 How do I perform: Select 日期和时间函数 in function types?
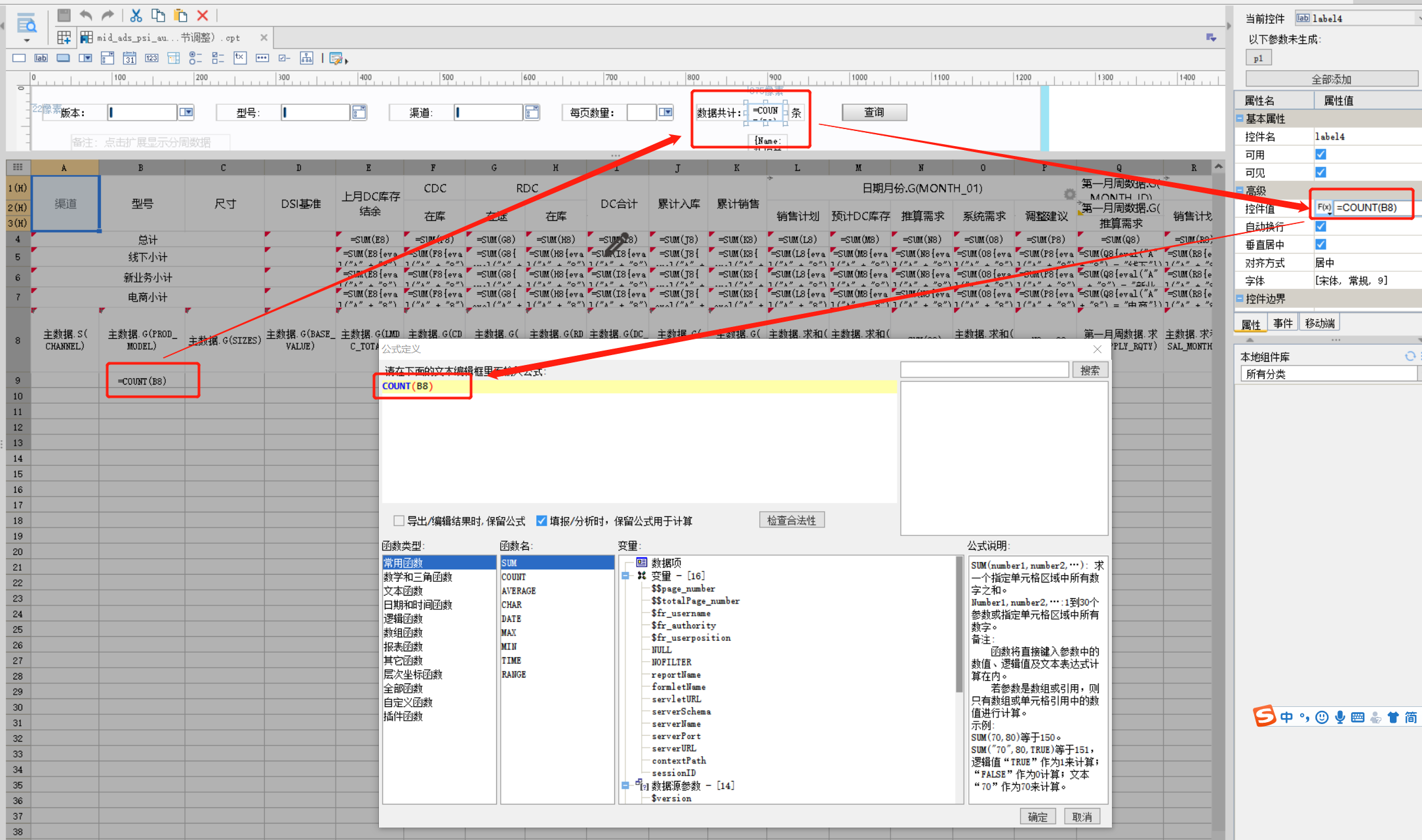point(418,605)
